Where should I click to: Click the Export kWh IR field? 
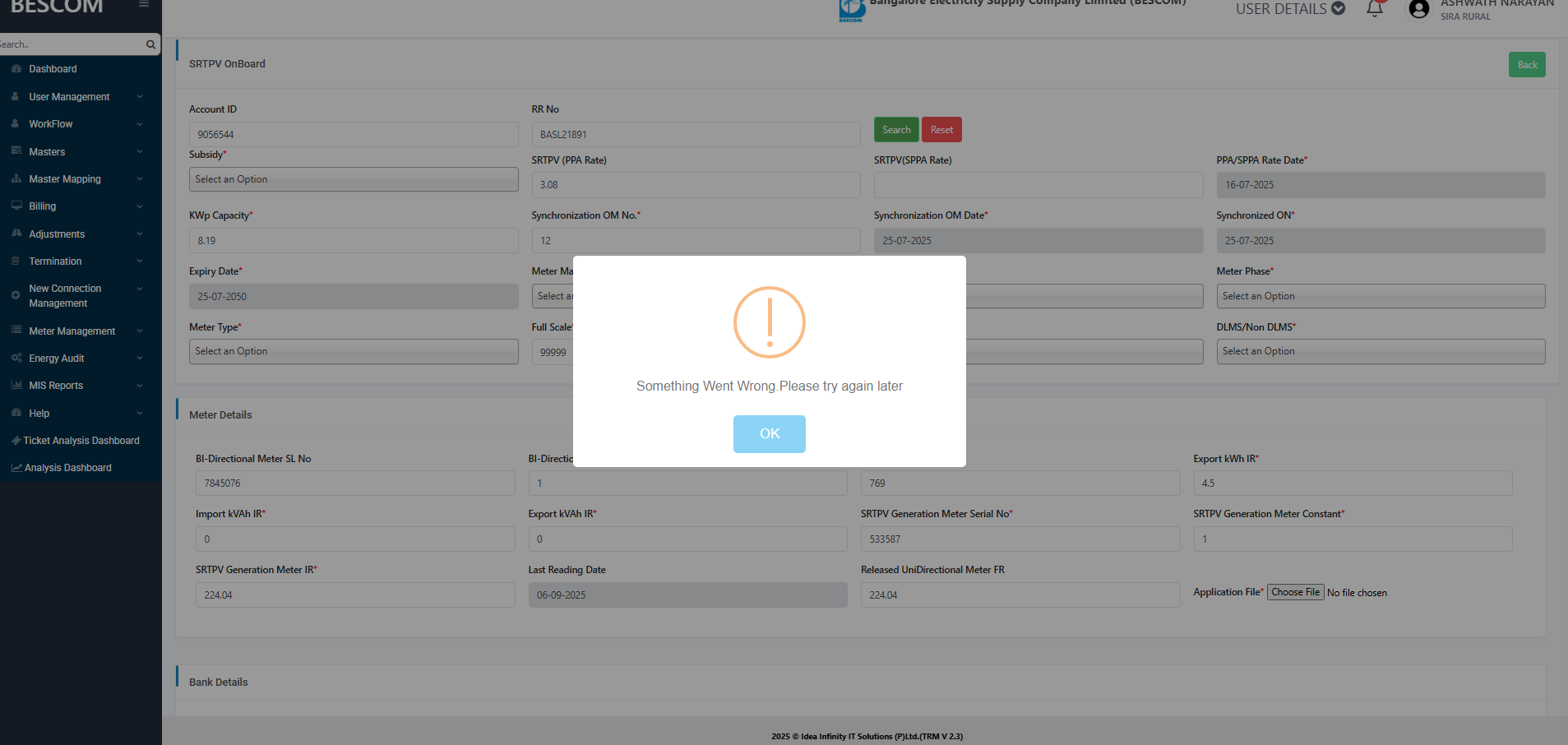1353,484
